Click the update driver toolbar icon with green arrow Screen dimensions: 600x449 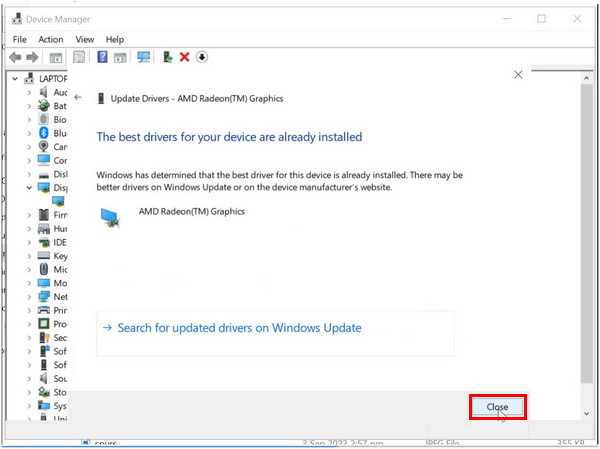(167, 57)
